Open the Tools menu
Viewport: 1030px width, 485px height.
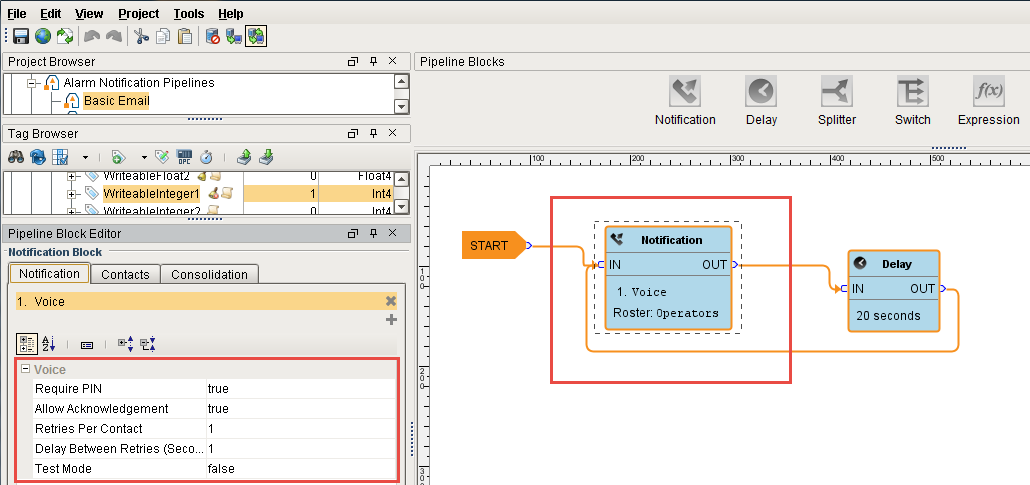[x=189, y=14]
